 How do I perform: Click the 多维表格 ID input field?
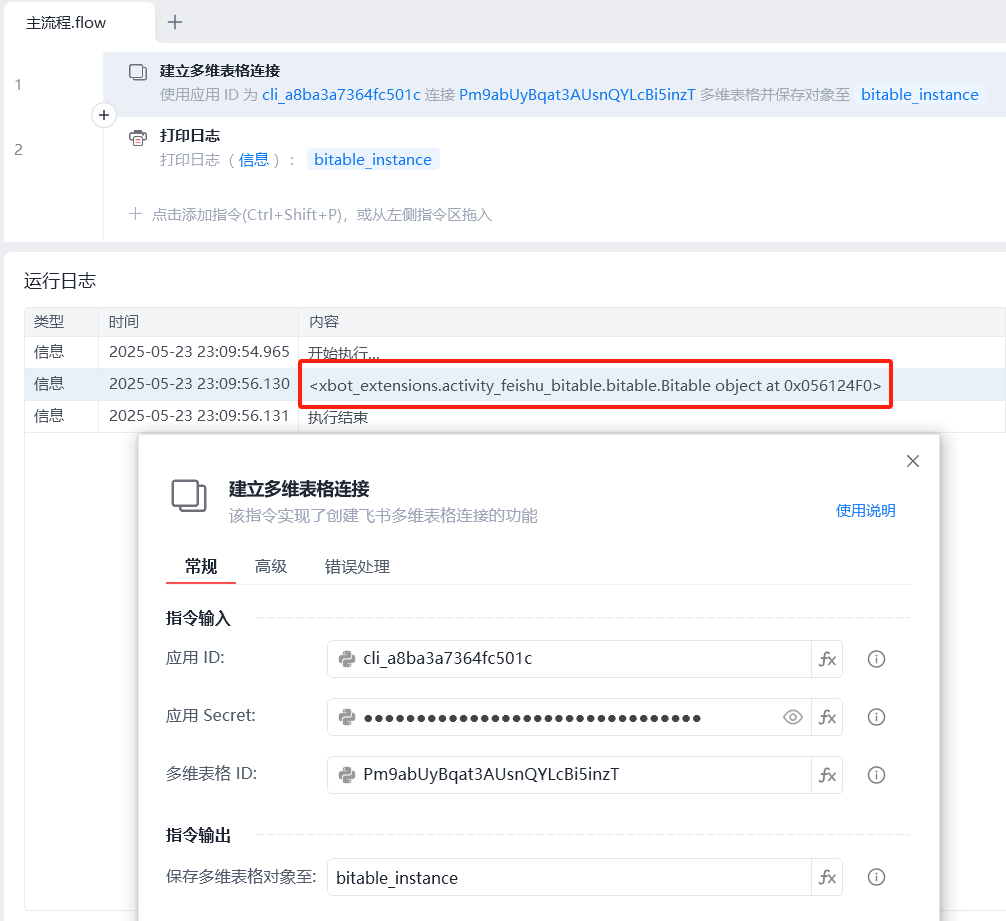(x=580, y=775)
